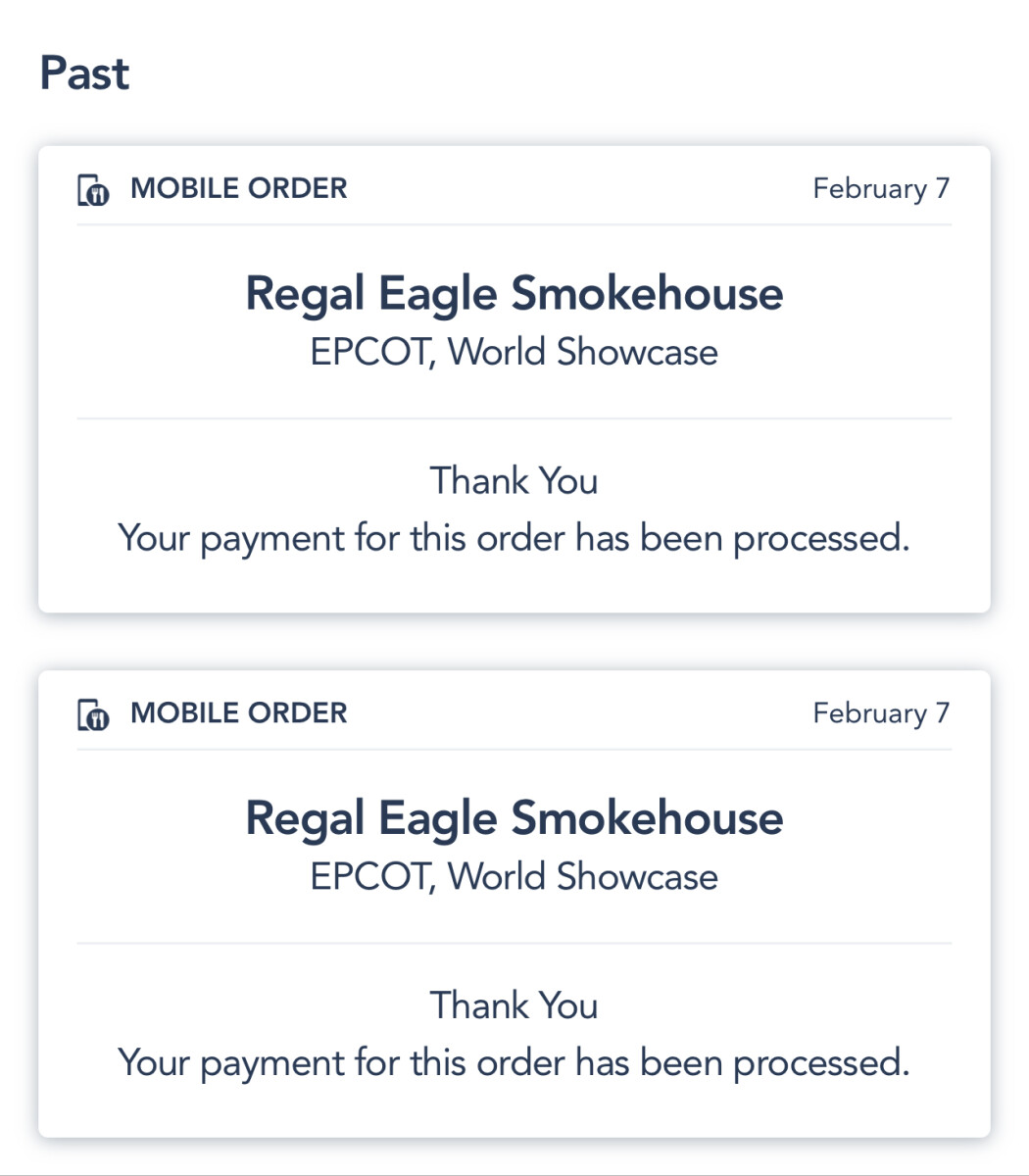Select the first card's MOBILE ORDER label

238,188
